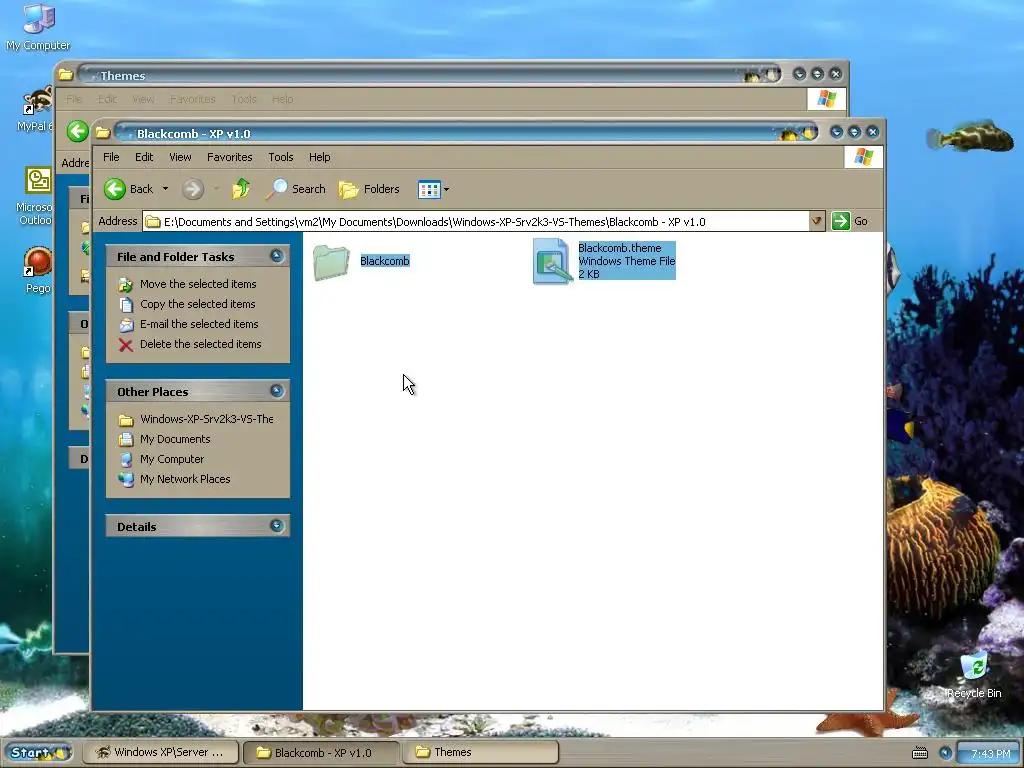The image size is (1024, 768).
Task: Click the Windows flag logo in Blackcomb window
Action: (863, 157)
